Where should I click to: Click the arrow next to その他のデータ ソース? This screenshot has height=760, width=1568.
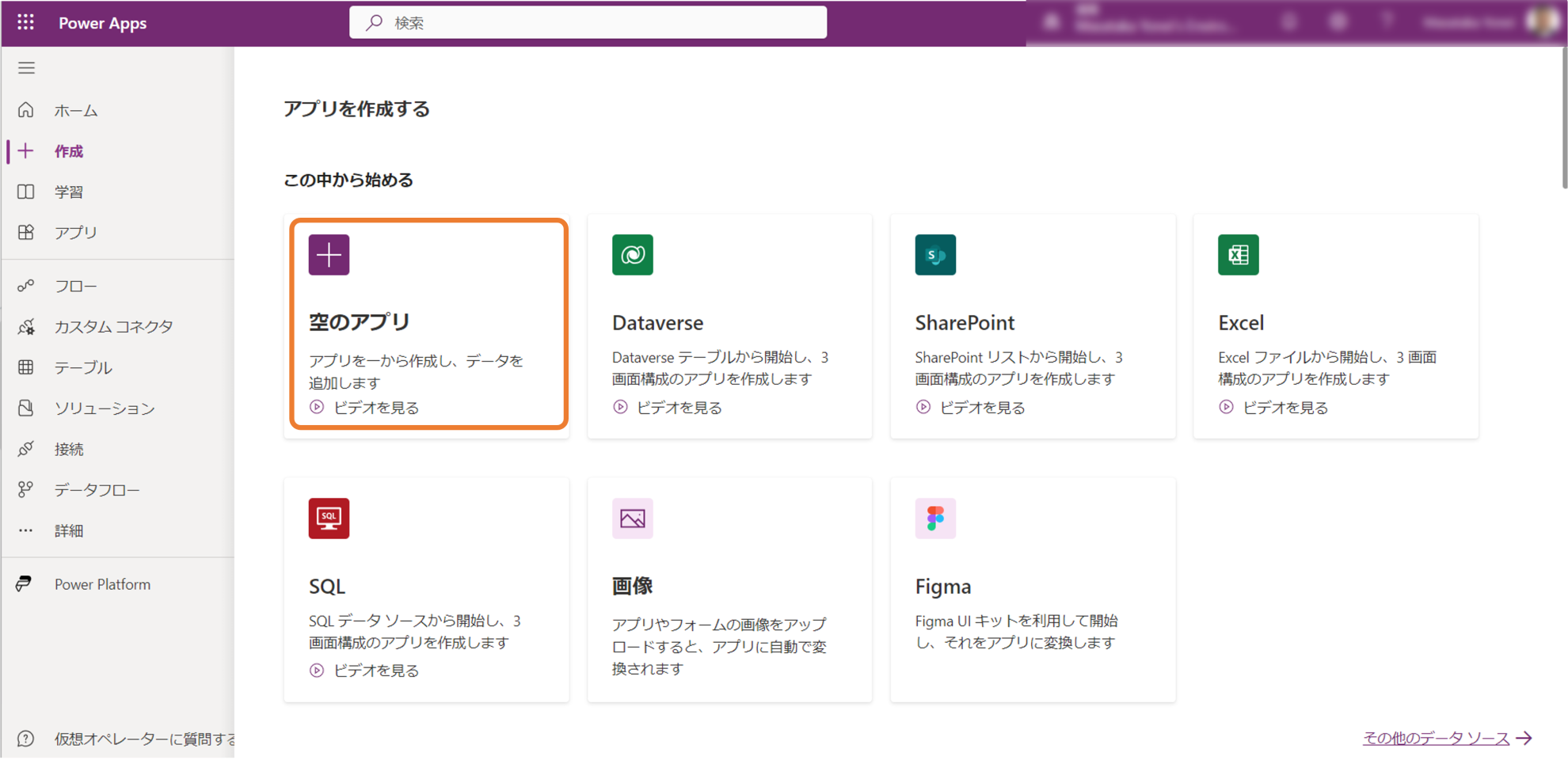coord(1524,738)
